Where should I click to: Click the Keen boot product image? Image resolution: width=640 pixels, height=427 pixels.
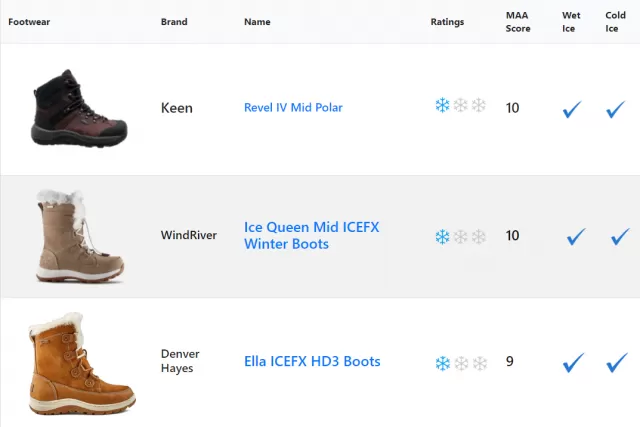[x=80, y=107]
